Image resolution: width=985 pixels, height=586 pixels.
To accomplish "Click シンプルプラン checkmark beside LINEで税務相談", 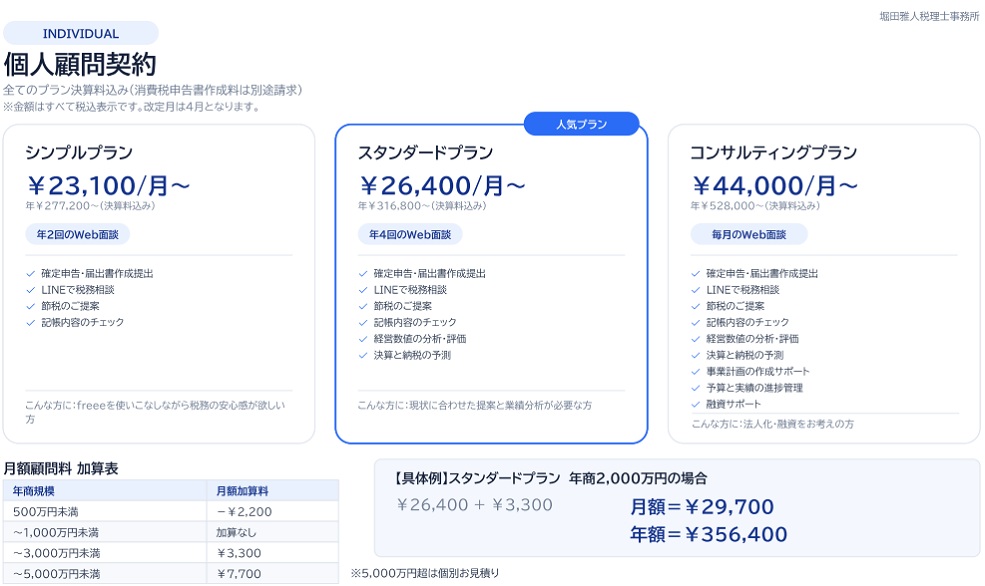I will (x=30, y=290).
